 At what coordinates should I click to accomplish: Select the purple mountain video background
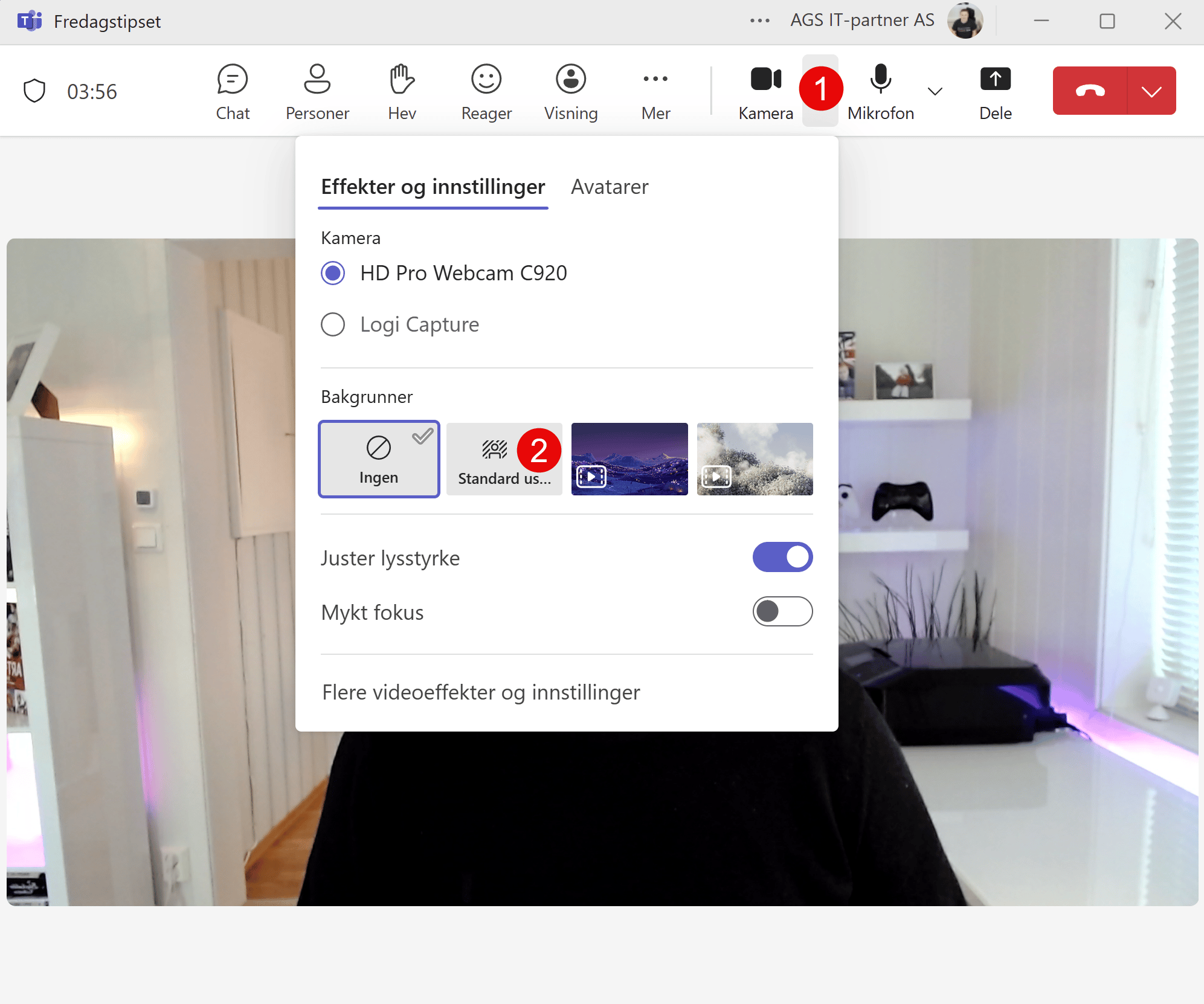[x=630, y=459]
